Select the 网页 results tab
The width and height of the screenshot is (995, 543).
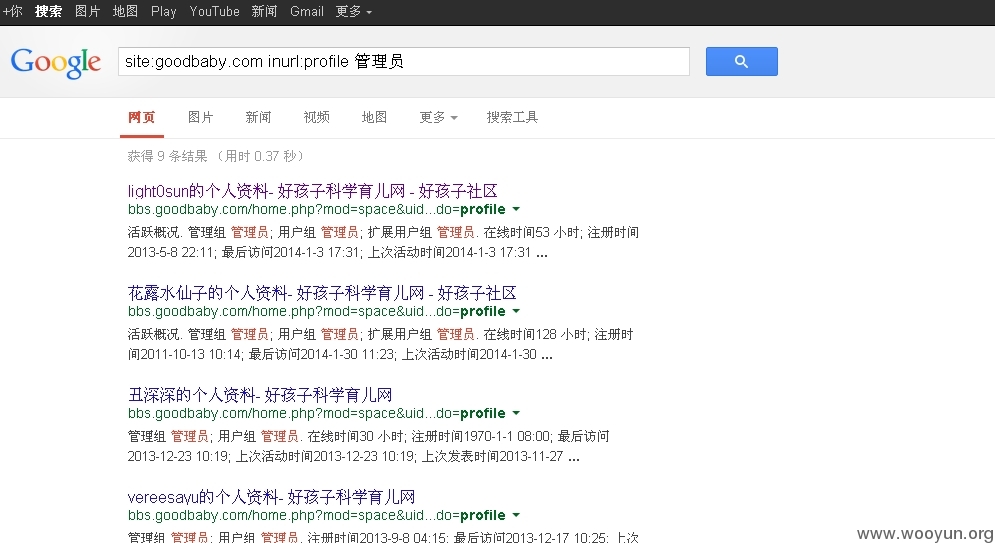click(x=142, y=117)
